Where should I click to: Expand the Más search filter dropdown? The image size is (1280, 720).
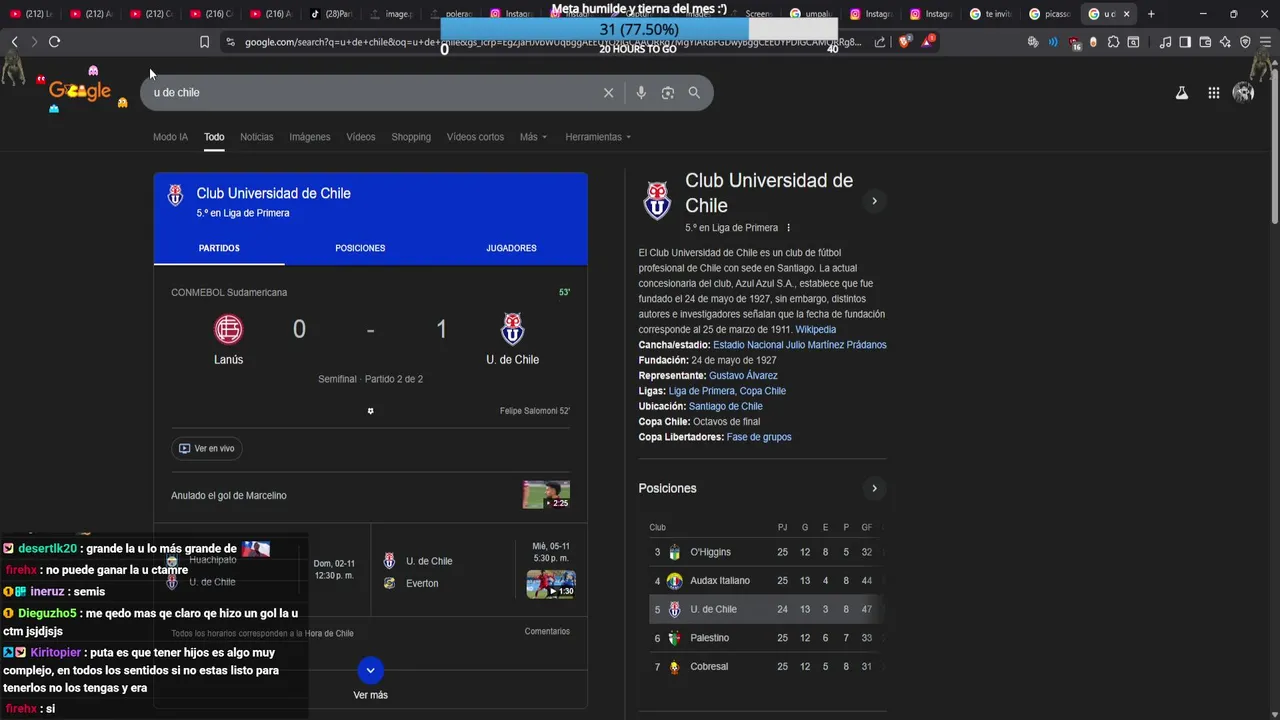point(533,137)
